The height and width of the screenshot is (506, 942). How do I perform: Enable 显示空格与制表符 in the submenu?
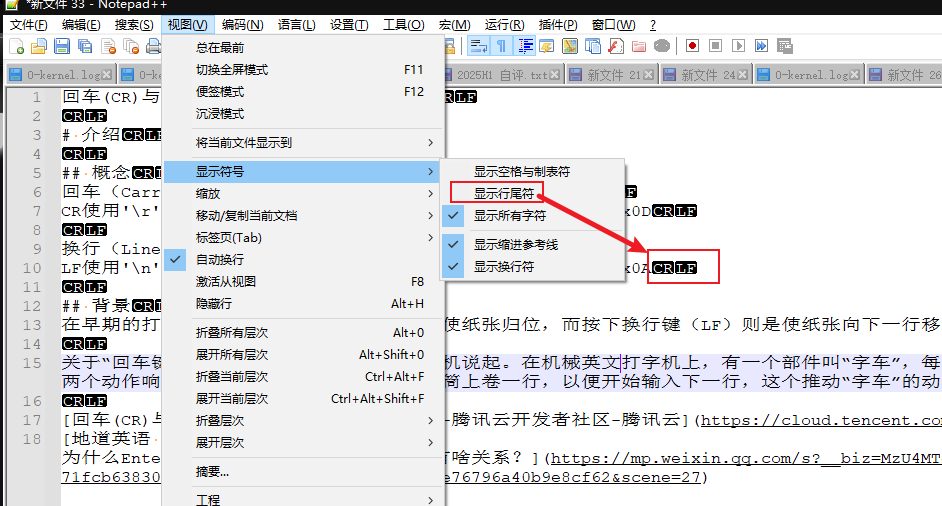pyautogui.click(x=532, y=172)
